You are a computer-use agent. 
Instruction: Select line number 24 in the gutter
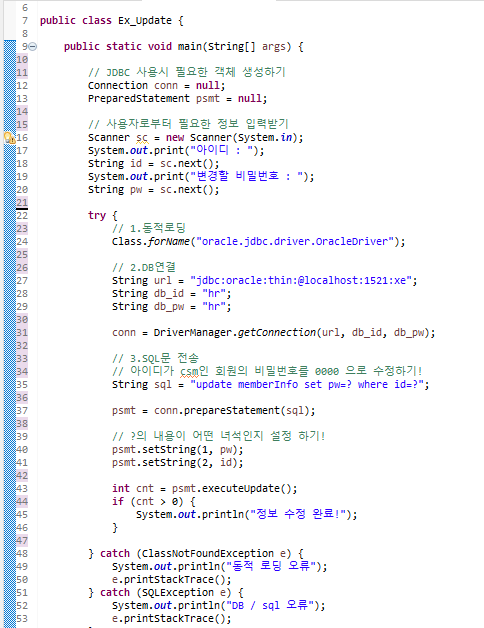22,242
